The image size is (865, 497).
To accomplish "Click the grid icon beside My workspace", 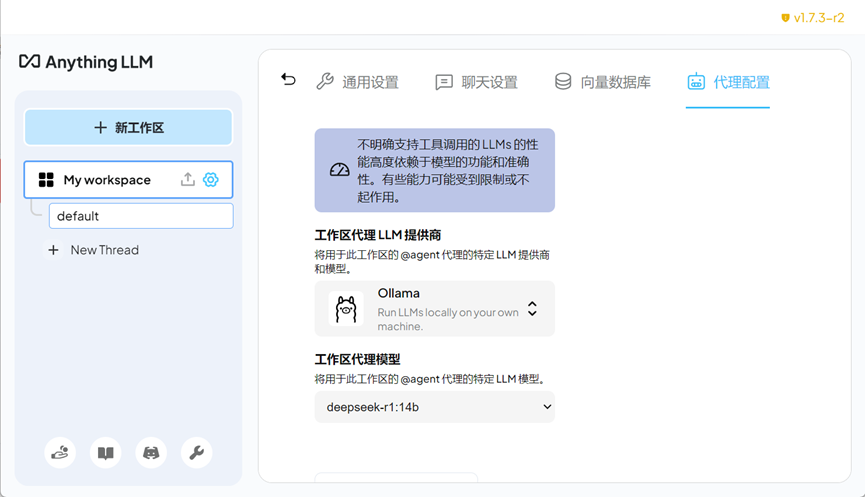I will coord(46,180).
